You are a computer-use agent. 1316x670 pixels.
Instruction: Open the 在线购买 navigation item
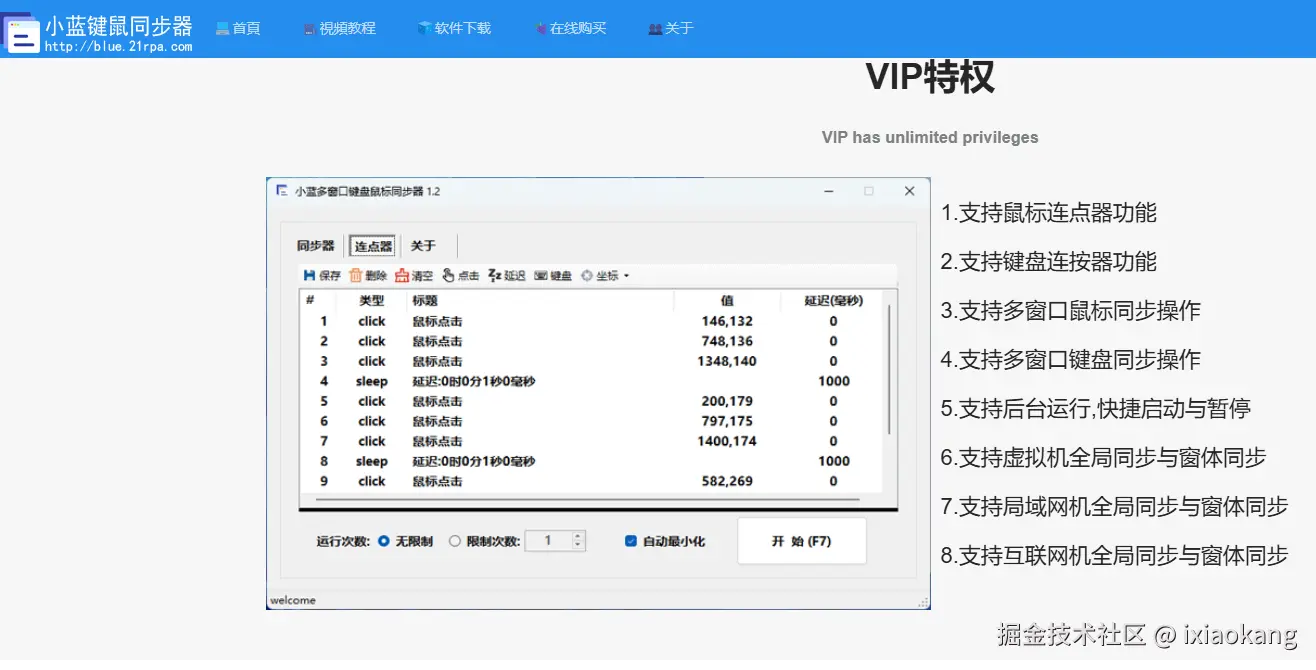[x=571, y=28]
